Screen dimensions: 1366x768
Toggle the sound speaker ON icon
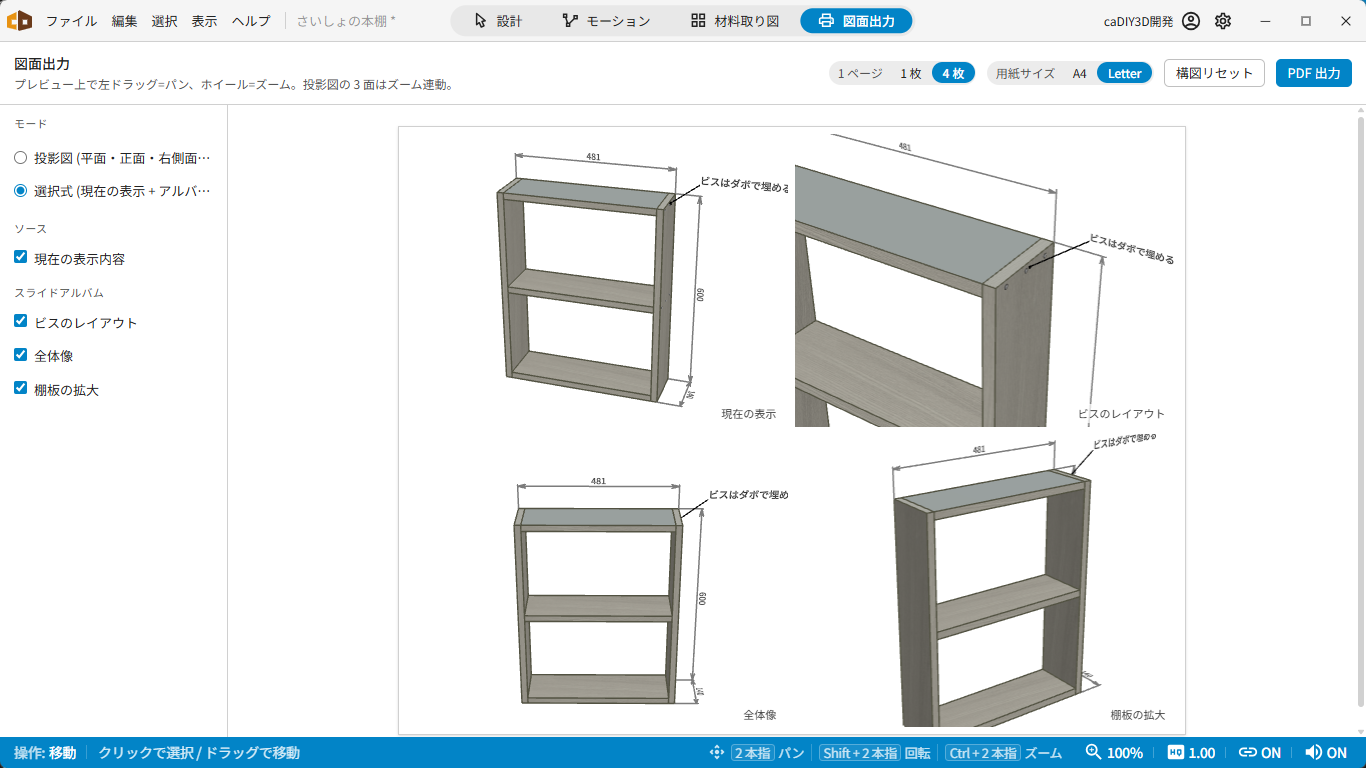(x=1313, y=752)
